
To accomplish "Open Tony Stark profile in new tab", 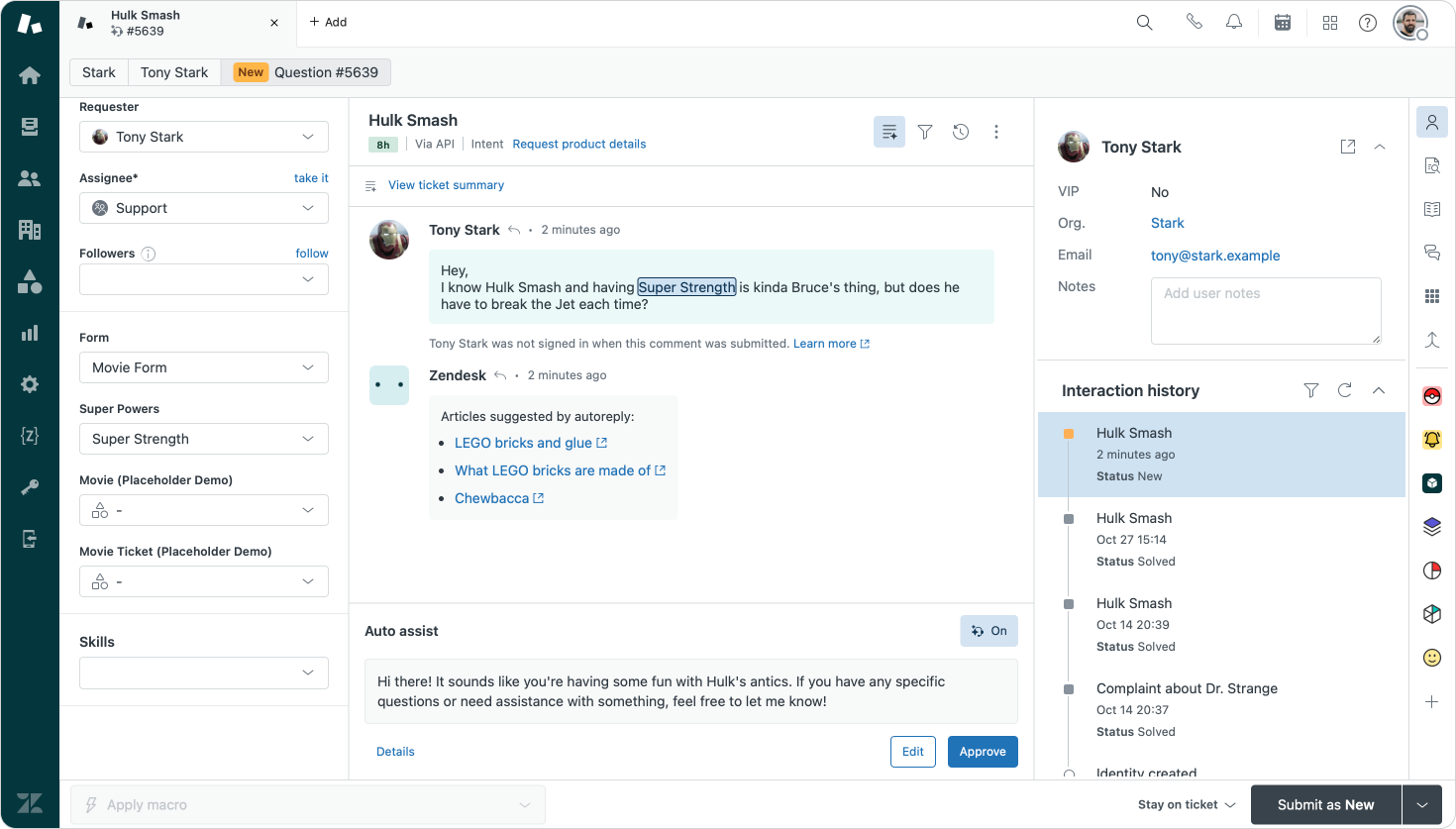I will click(x=1348, y=147).
